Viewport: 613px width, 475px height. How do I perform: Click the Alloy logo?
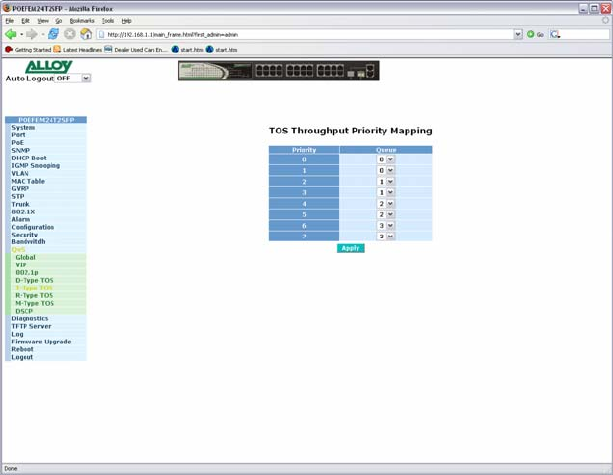pos(48,66)
